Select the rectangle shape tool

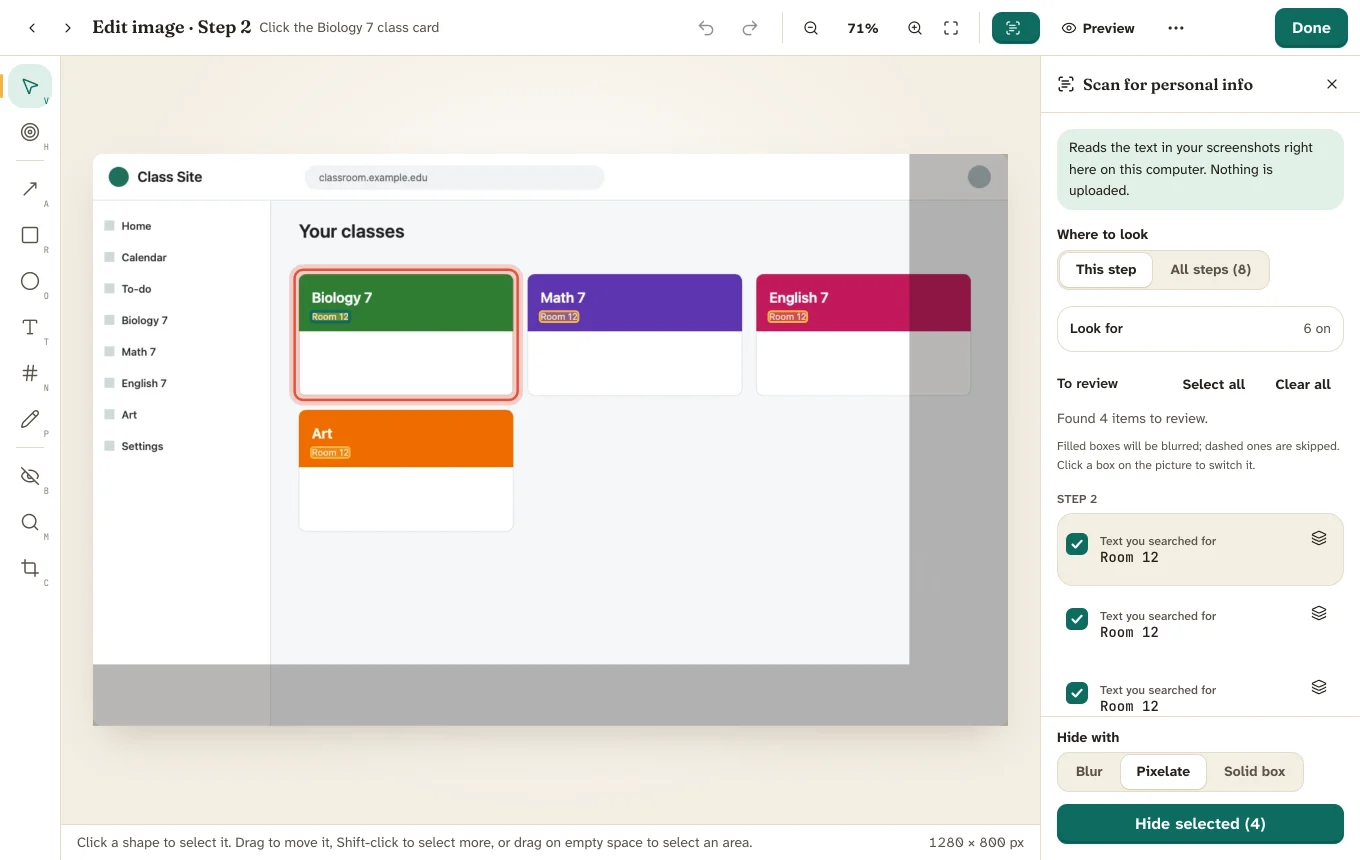pyautogui.click(x=30, y=235)
